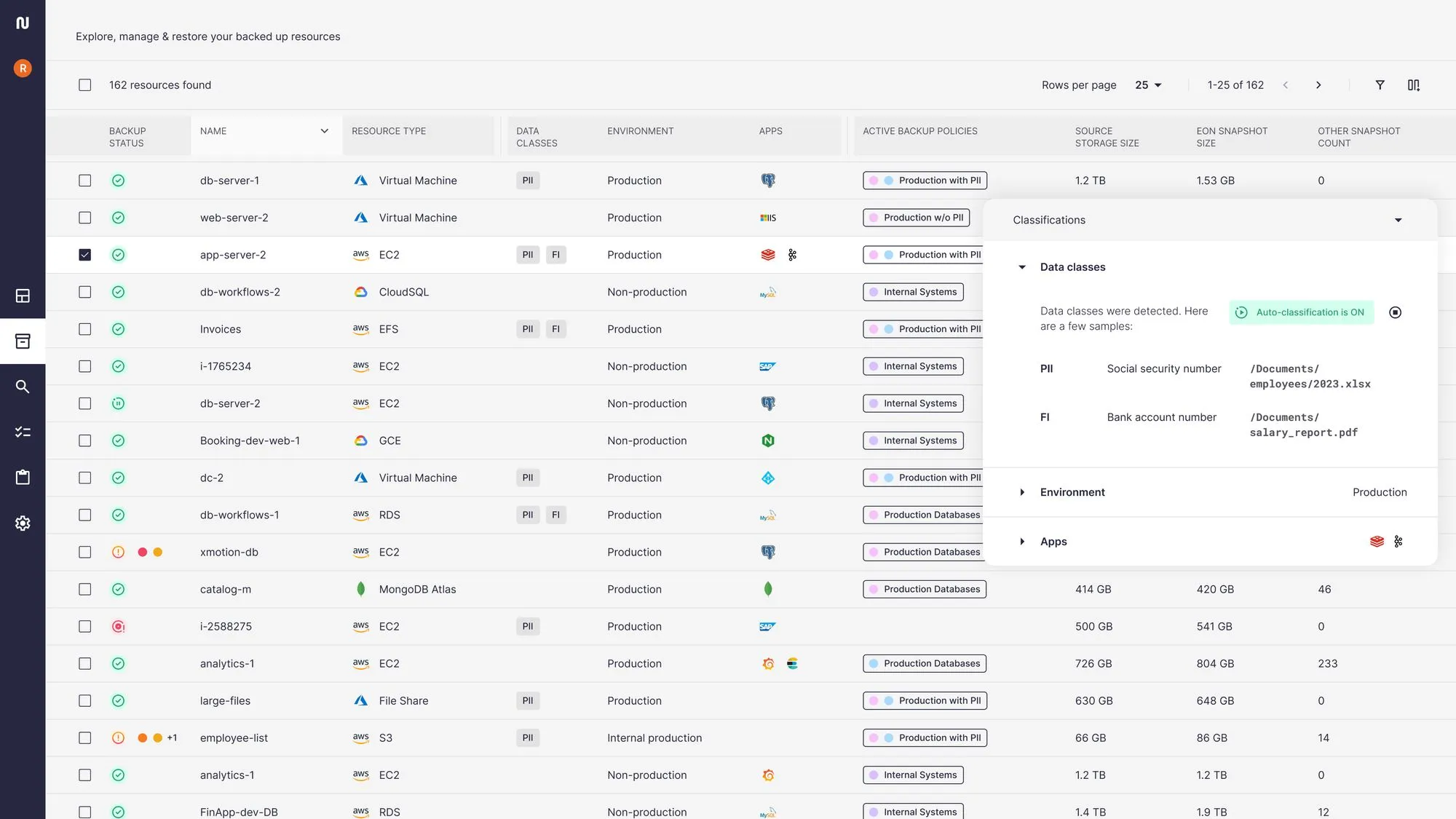This screenshot has height=819, width=1456.
Task: Uncheck the app-server-2 row checkbox
Action: (85, 255)
